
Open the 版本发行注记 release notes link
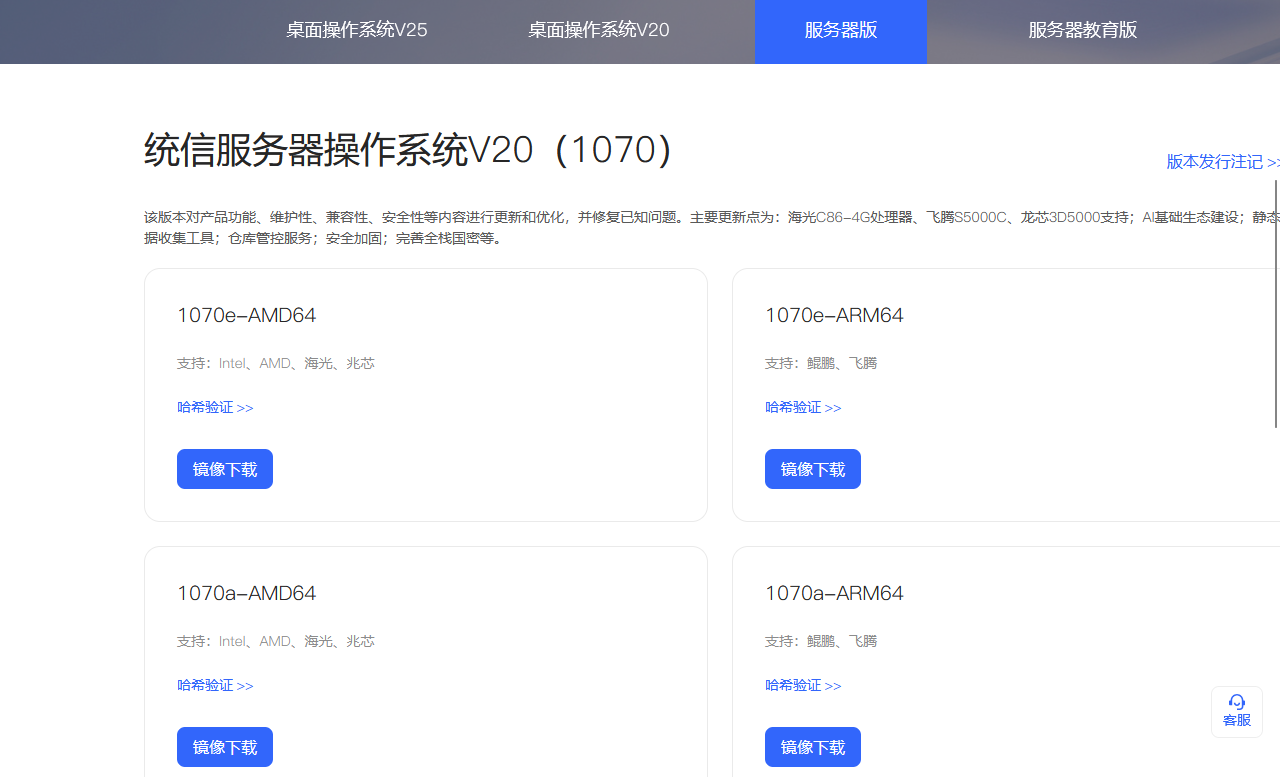[1223, 161]
